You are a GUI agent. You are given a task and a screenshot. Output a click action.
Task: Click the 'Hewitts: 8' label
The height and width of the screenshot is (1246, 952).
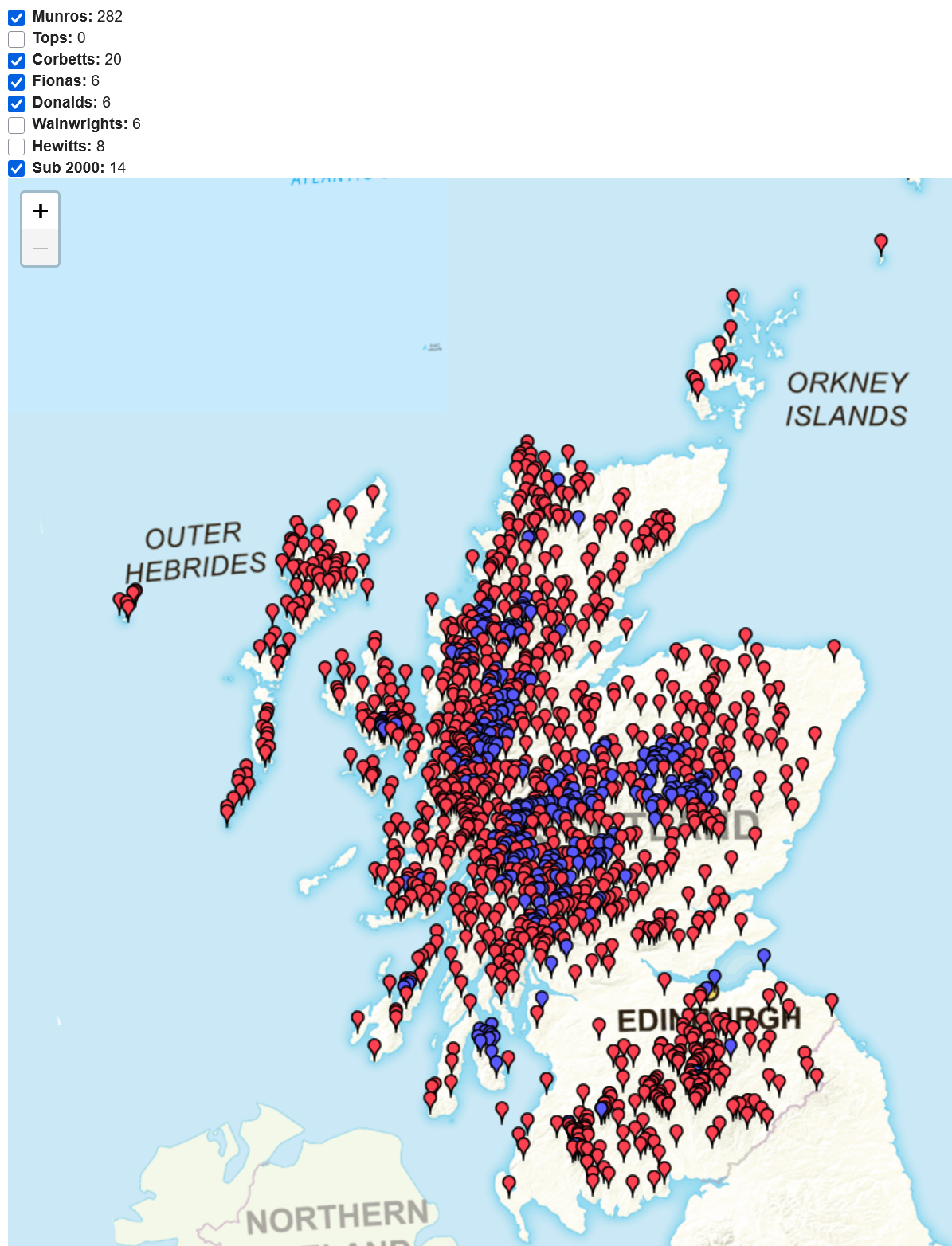[69, 146]
